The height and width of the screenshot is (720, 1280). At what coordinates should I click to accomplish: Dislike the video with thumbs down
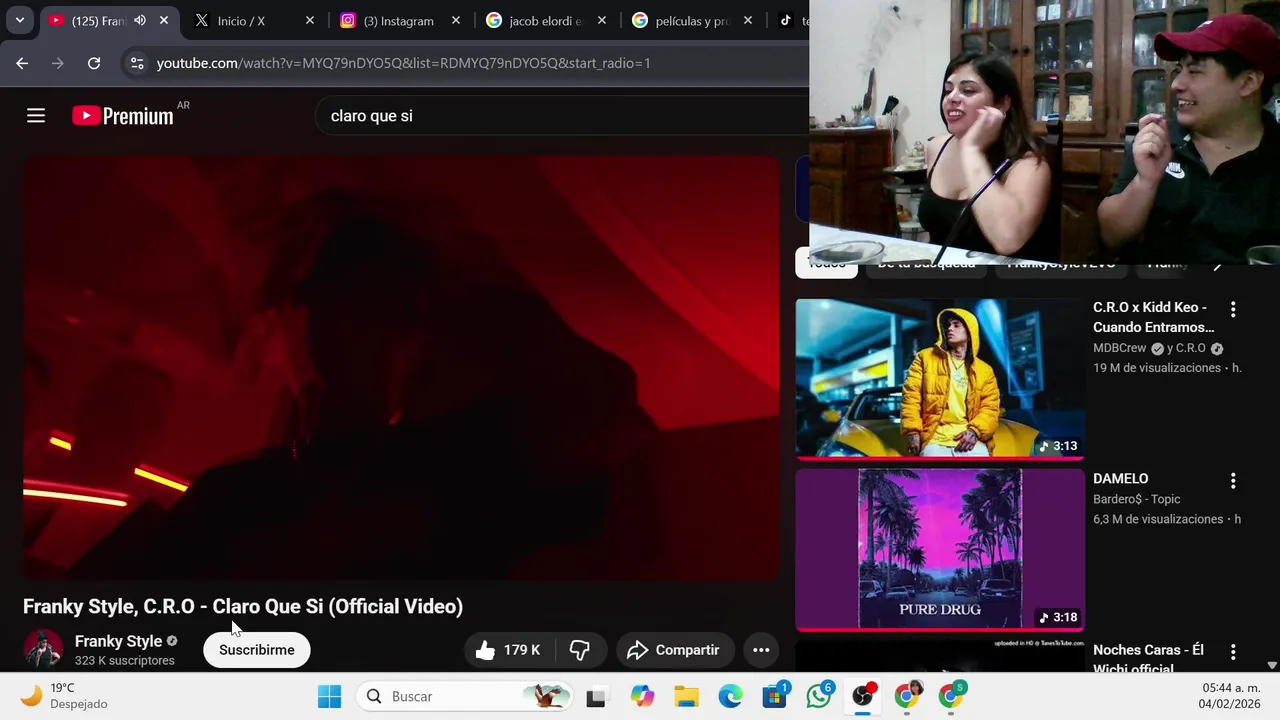[x=580, y=650]
